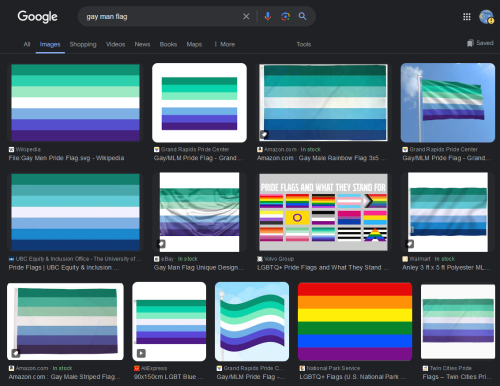Click the video play icon on AliExpress flag
The width and height of the screenshot is (500, 386).
click(141, 353)
